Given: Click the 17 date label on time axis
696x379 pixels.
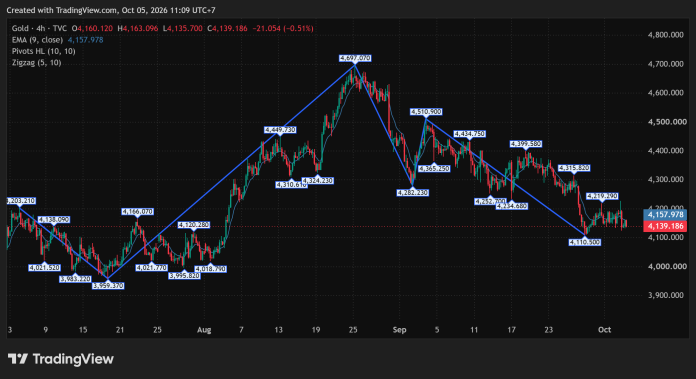Looking at the screenshot, I should point(511,330).
